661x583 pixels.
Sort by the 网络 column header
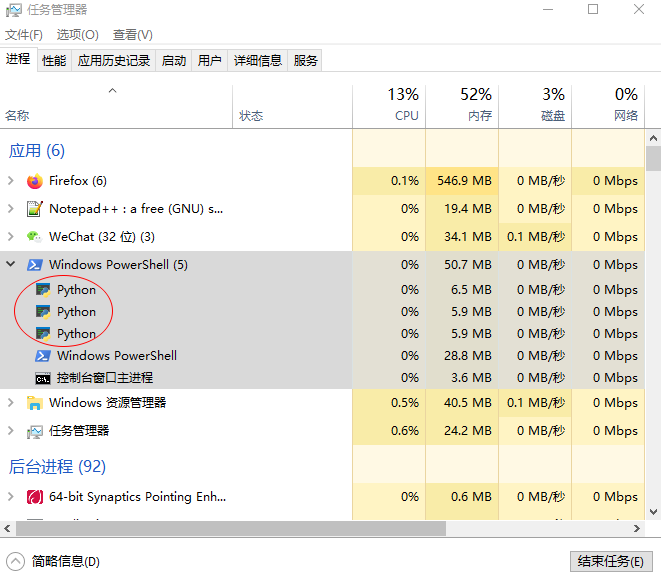click(x=608, y=107)
